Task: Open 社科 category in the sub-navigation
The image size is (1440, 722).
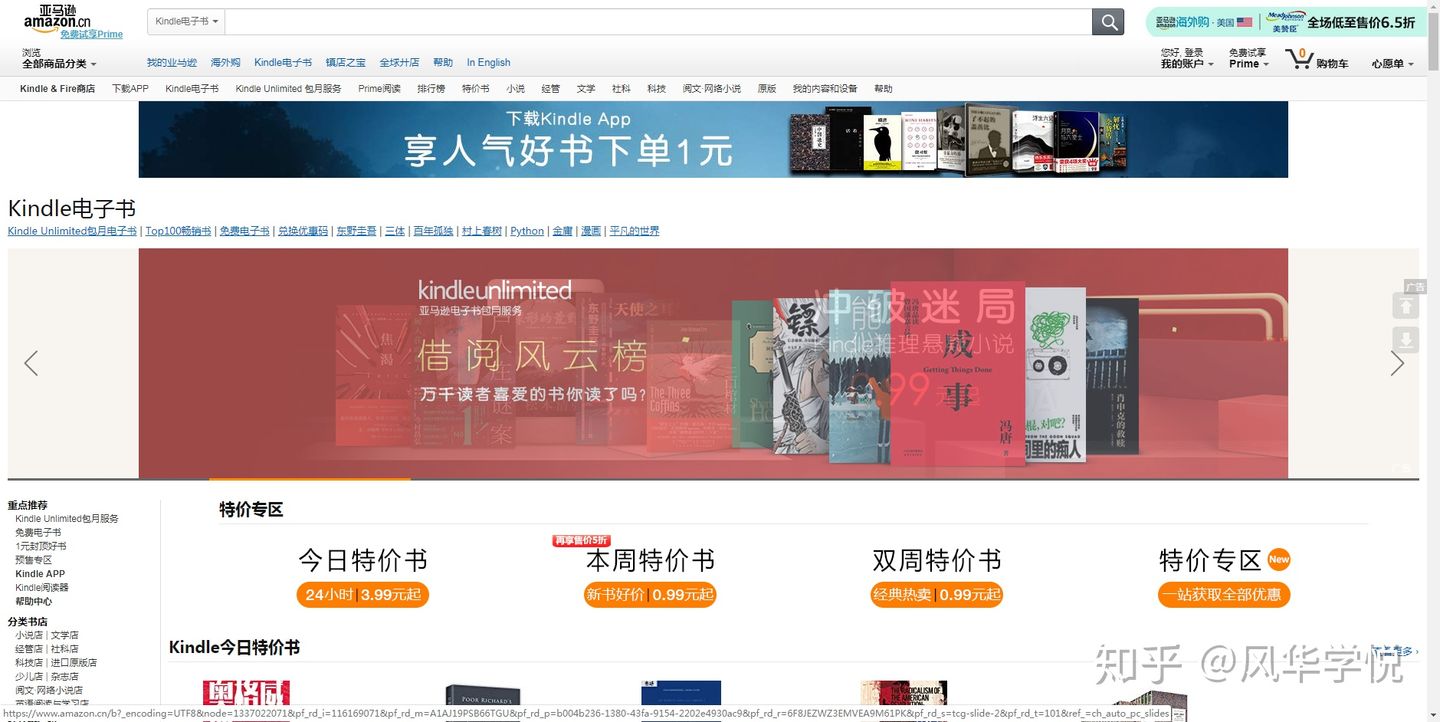Action: click(621, 89)
